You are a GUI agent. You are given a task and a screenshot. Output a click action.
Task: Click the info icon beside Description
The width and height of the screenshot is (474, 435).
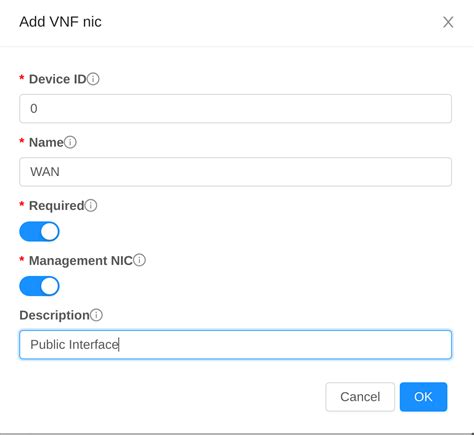tap(96, 315)
